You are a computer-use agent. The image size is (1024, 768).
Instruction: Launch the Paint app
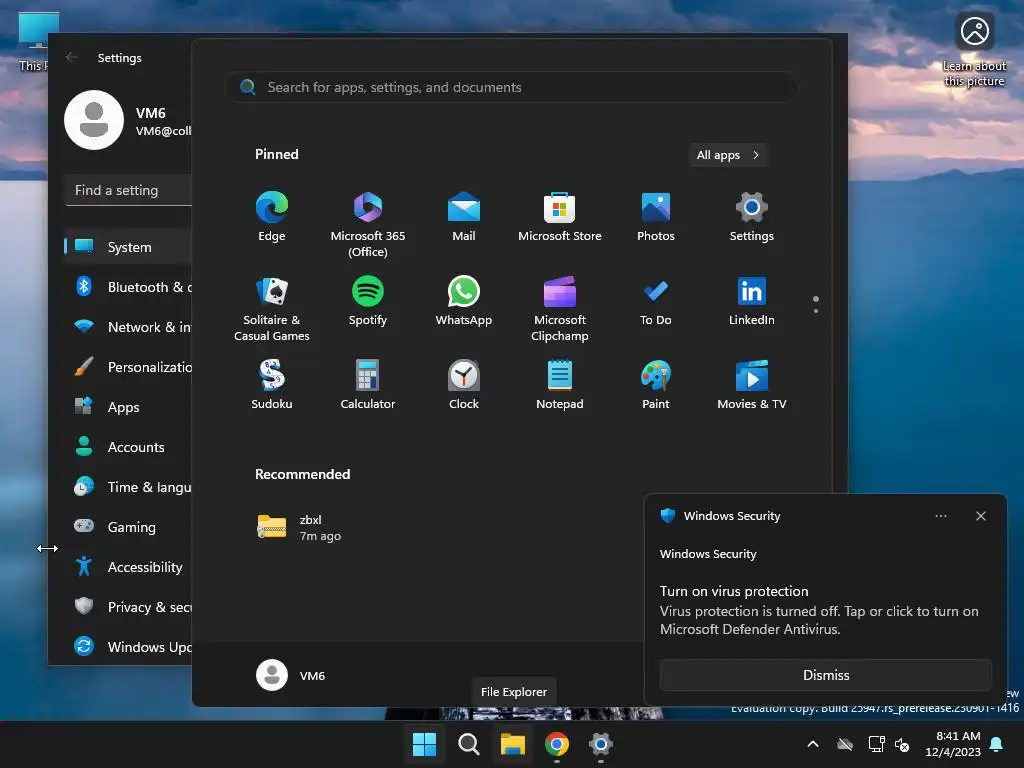pyautogui.click(x=656, y=385)
